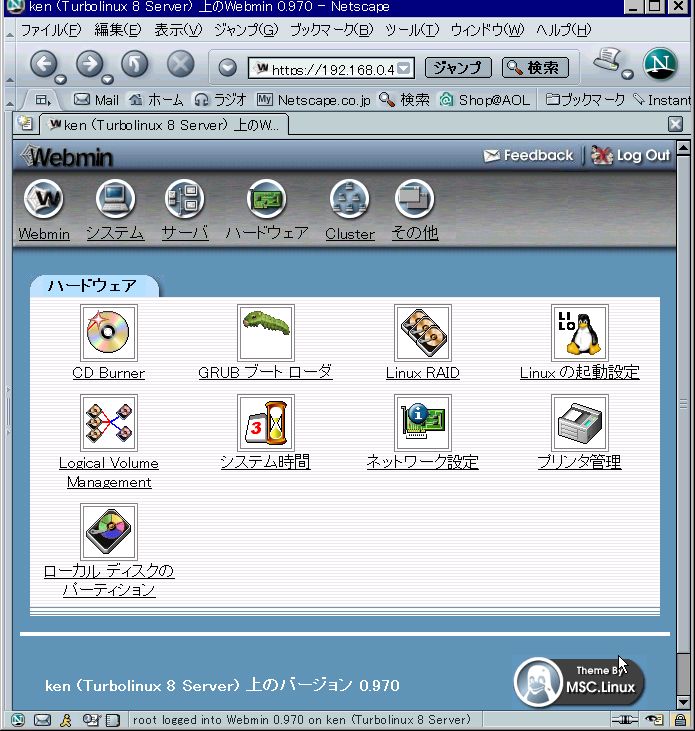This screenshot has height=731, width=695.
Task: Click the vertical scrollbar up arrow
Action: (x=683, y=149)
